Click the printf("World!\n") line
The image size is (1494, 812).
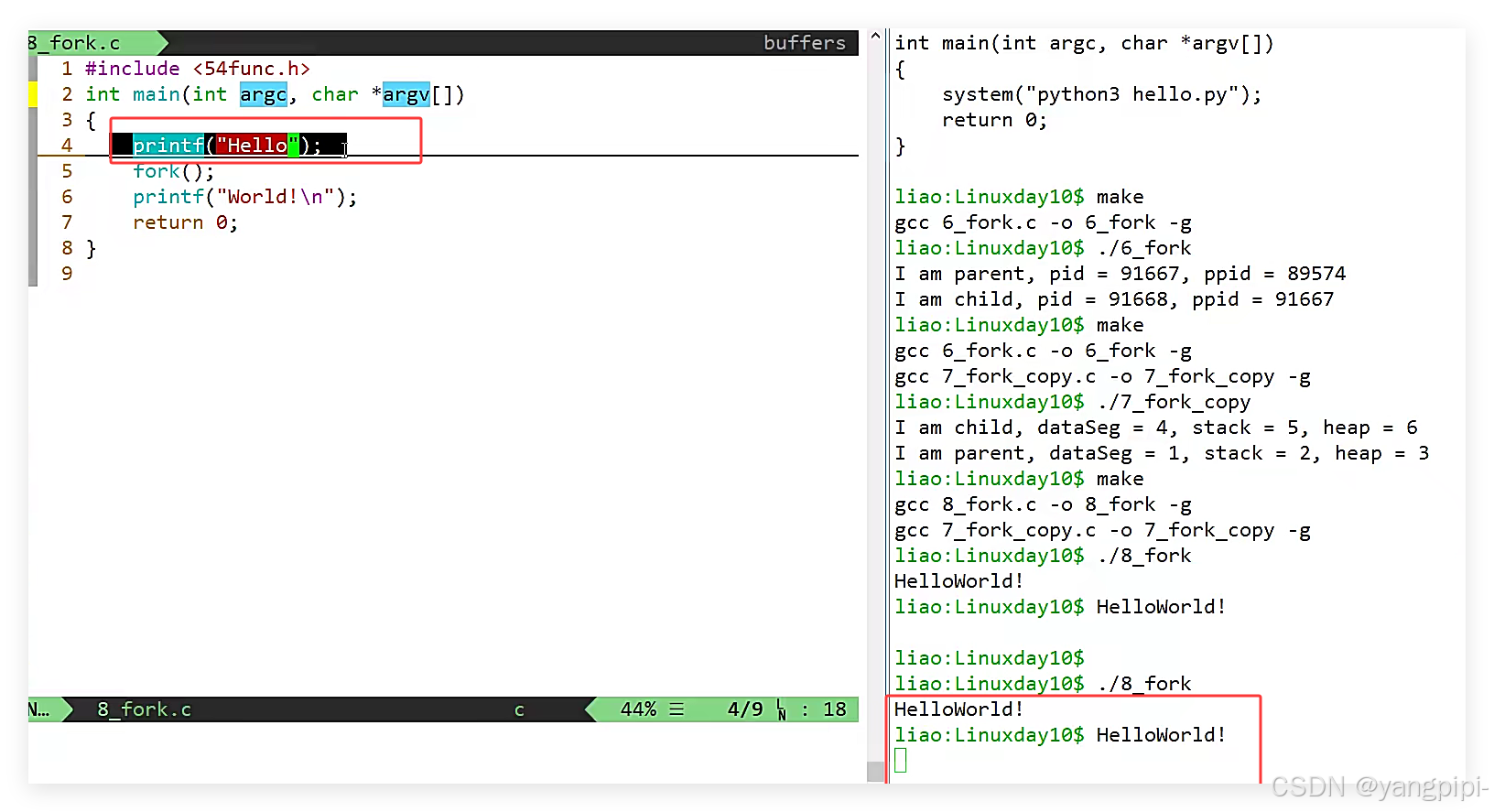pos(245,197)
